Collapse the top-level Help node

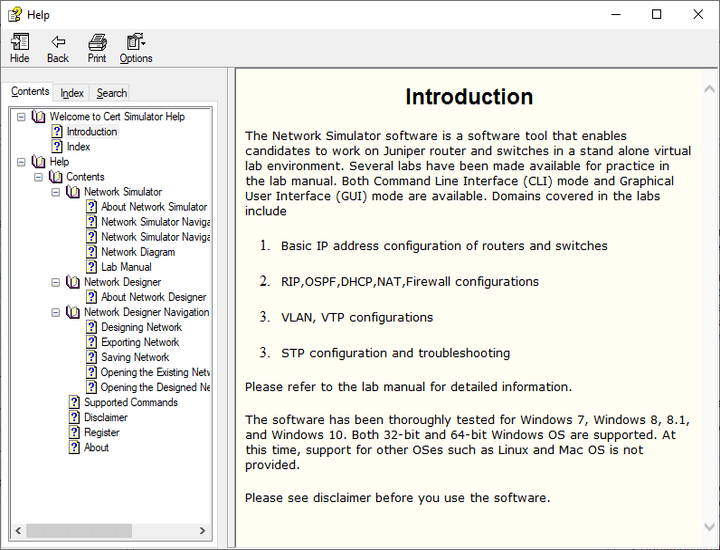(21, 162)
